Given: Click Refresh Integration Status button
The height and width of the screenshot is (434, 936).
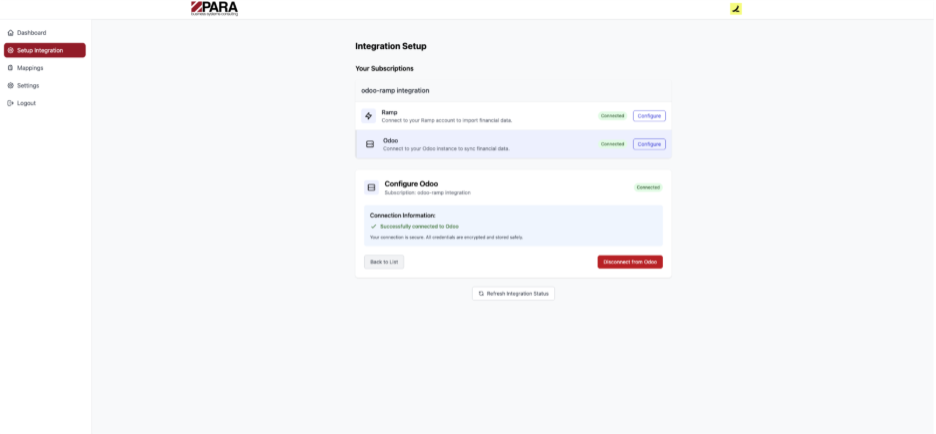Looking at the screenshot, I should tap(513, 294).
